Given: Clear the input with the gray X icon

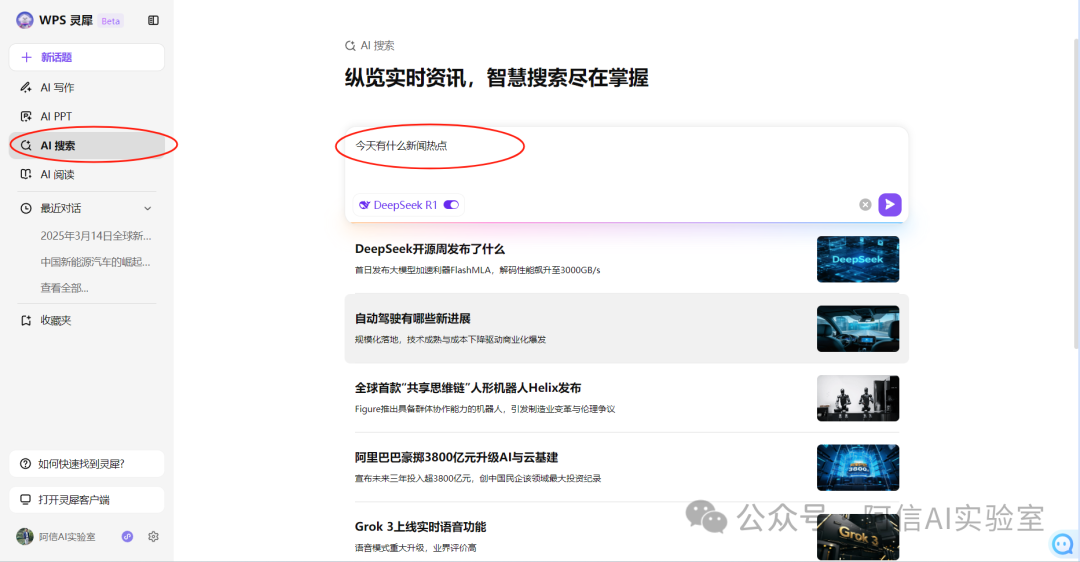Looking at the screenshot, I should tap(865, 205).
